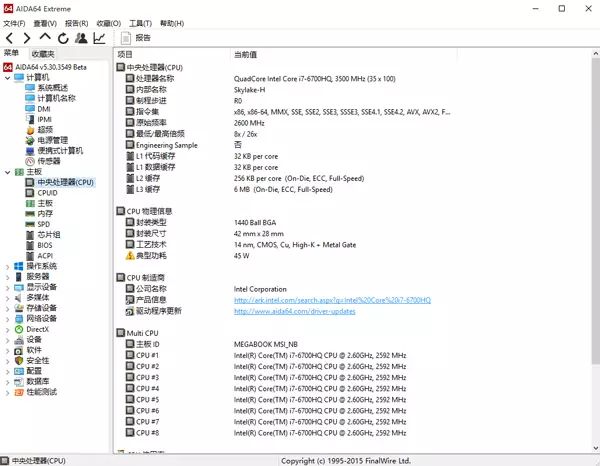Go up one level with the up arrow icon
The width and height of the screenshot is (600, 466).
click(45, 37)
